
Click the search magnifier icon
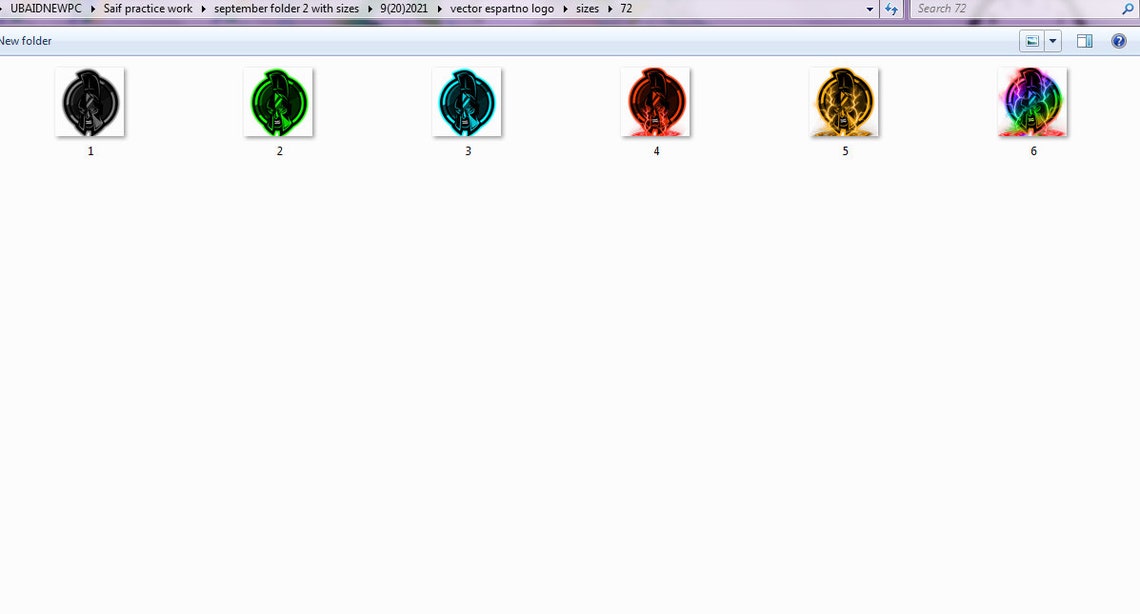[x=1128, y=8]
